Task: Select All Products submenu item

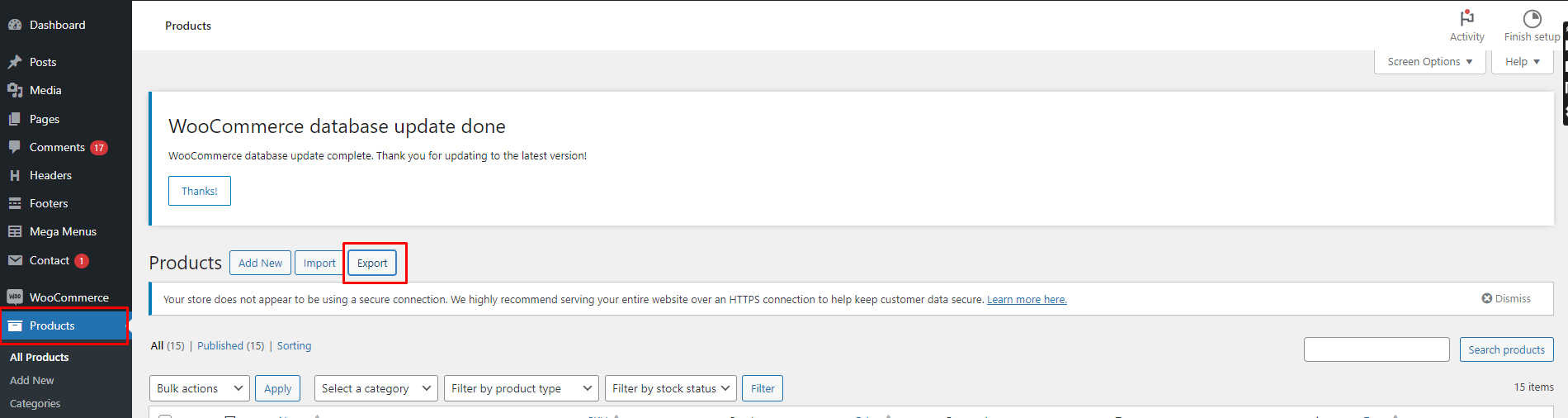Action: pyautogui.click(x=39, y=357)
